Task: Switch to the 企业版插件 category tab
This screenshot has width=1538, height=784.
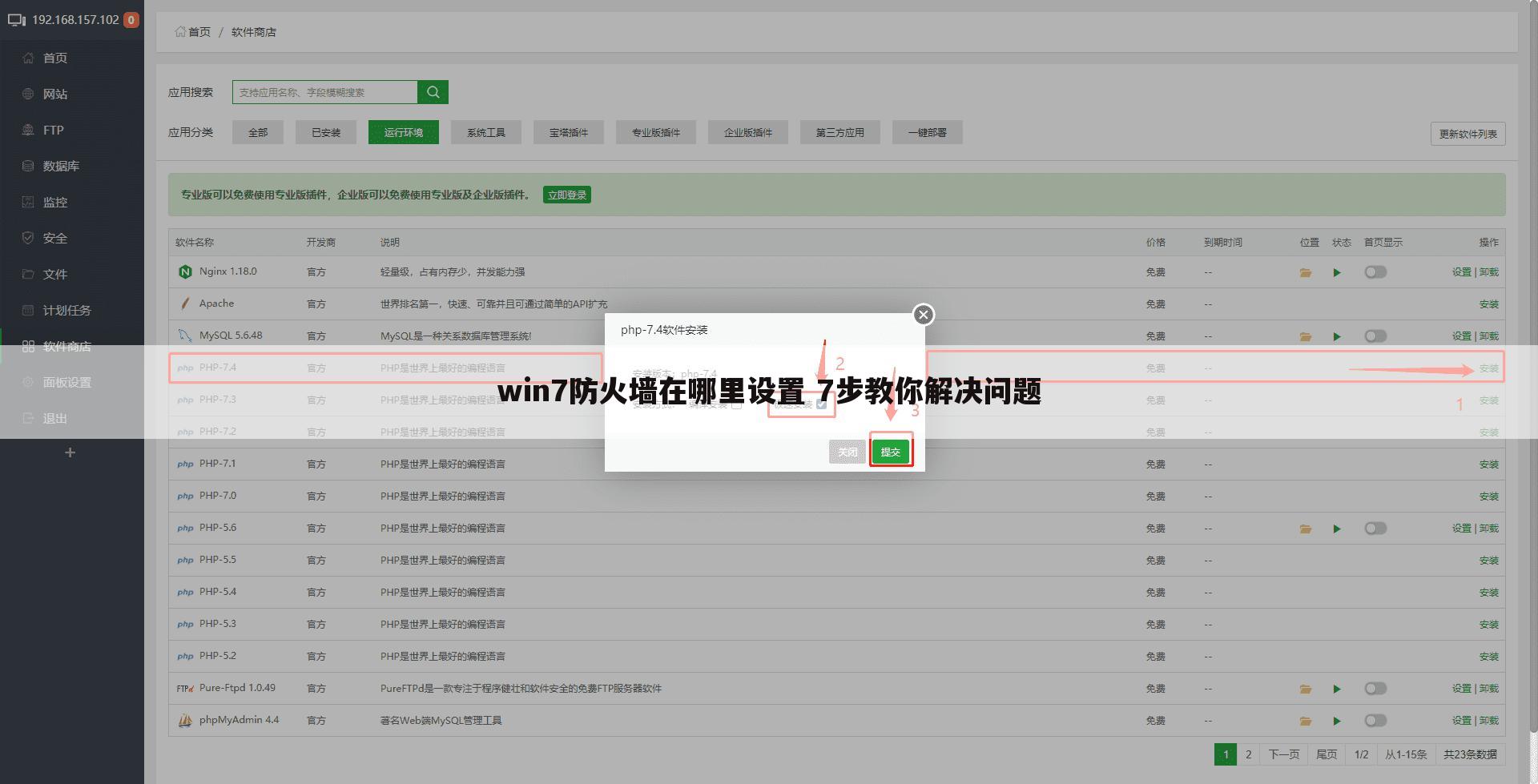Action: tap(748, 132)
